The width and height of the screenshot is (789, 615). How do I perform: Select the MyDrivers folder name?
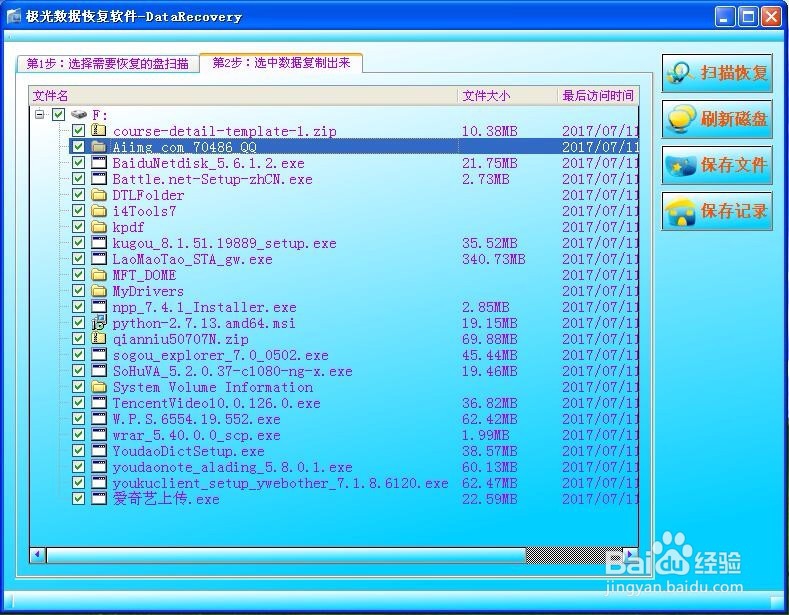point(148,291)
